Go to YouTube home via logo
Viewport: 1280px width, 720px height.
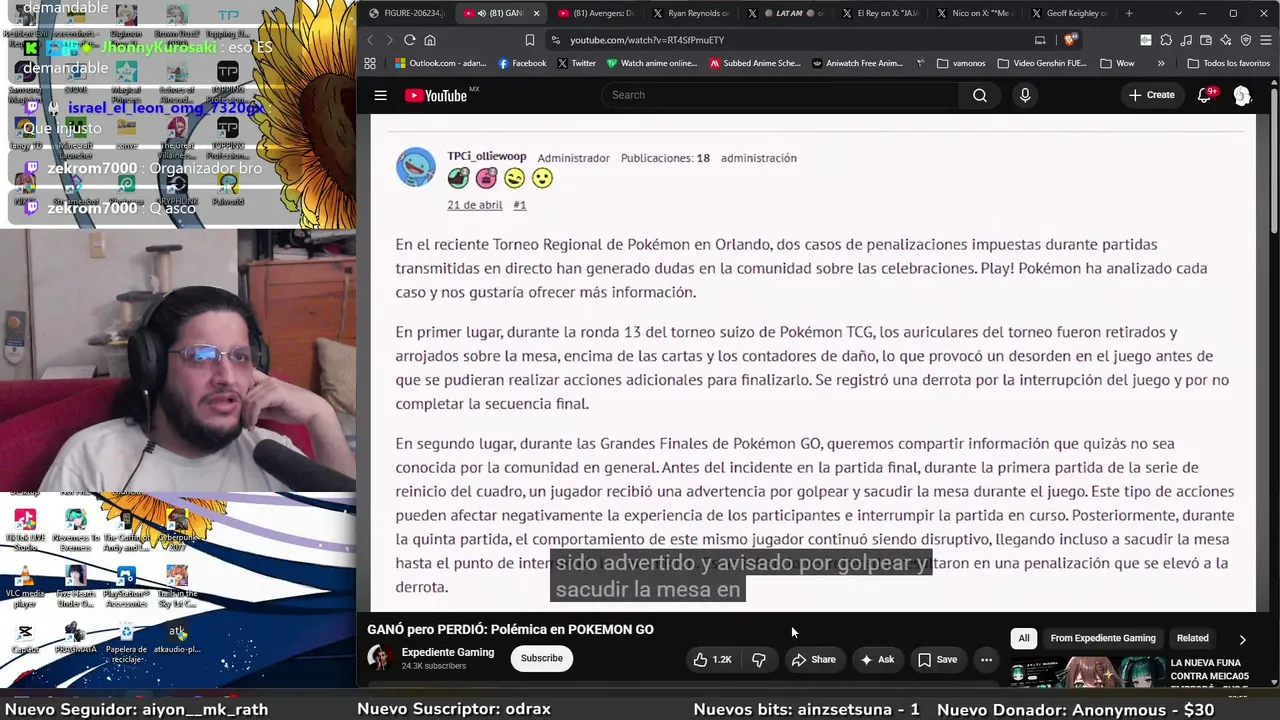point(436,95)
